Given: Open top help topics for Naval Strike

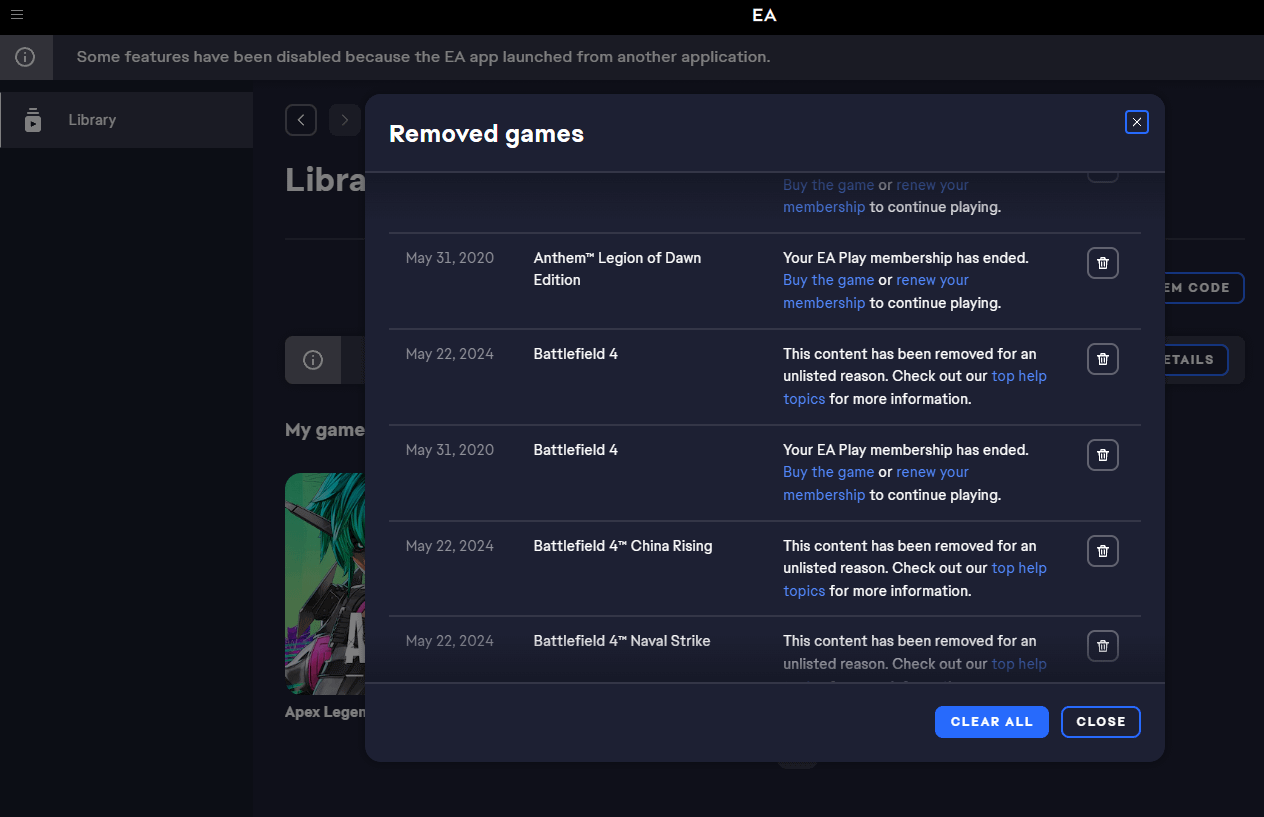Looking at the screenshot, I should coord(1019,664).
